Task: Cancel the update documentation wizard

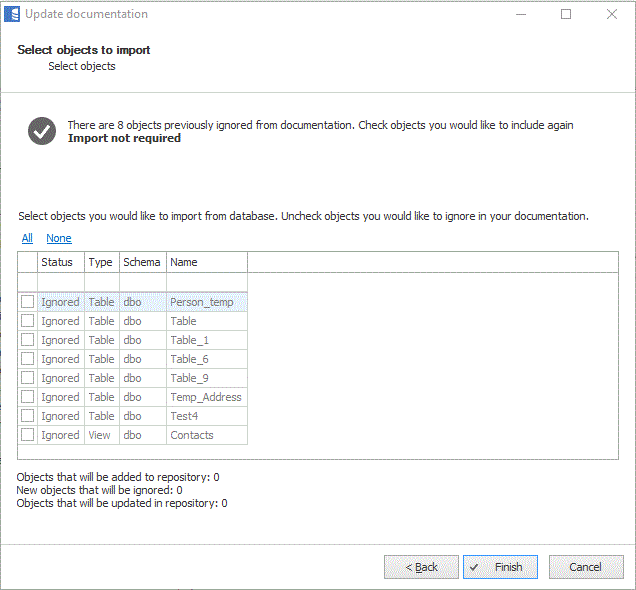Action: [x=586, y=567]
